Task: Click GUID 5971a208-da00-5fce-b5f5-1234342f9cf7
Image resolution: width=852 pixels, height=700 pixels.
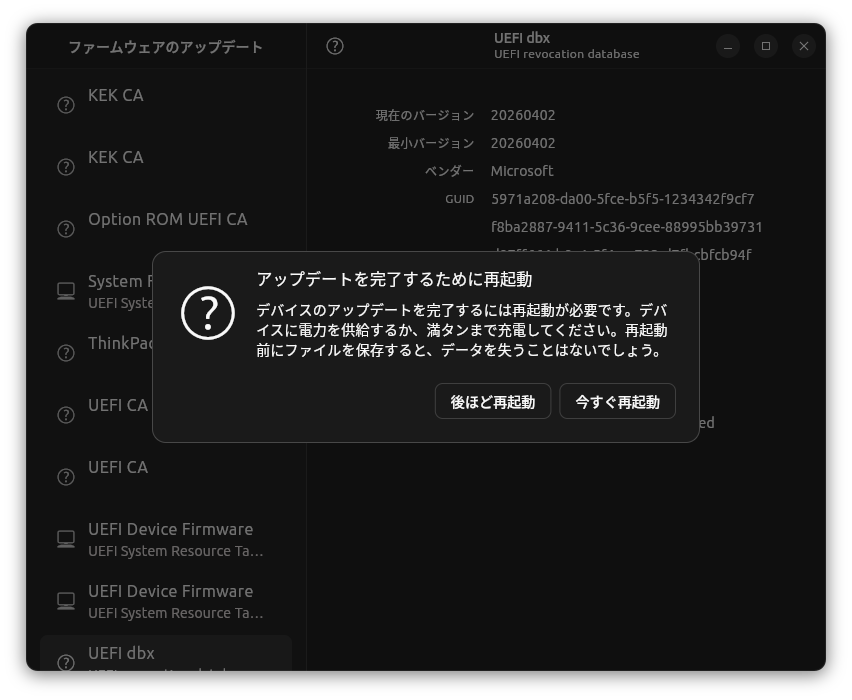Action: tap(623, 199)
